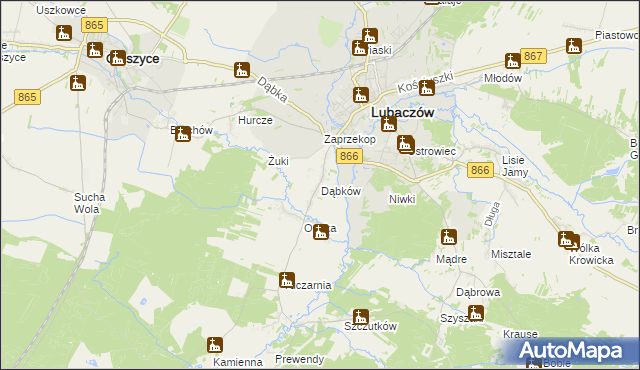
Task: Select the Mądre village label
Action: [451, 259]
